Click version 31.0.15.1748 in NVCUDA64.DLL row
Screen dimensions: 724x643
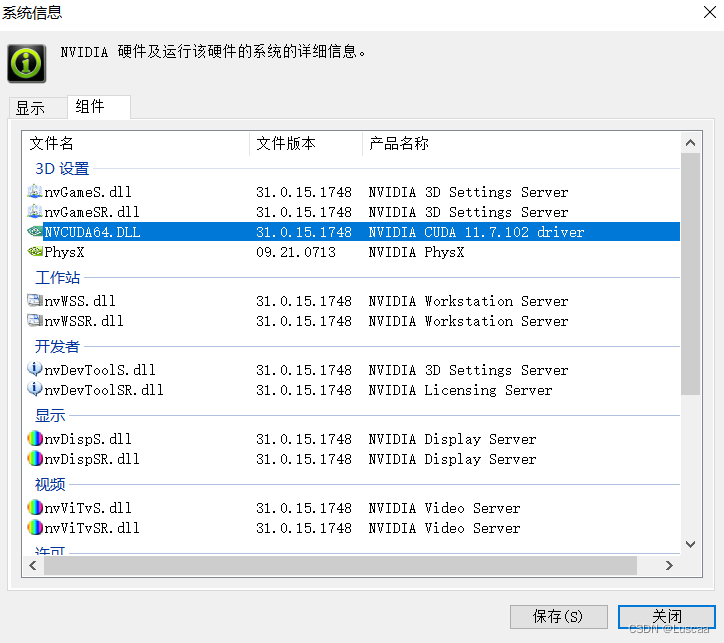pos(304,232)
